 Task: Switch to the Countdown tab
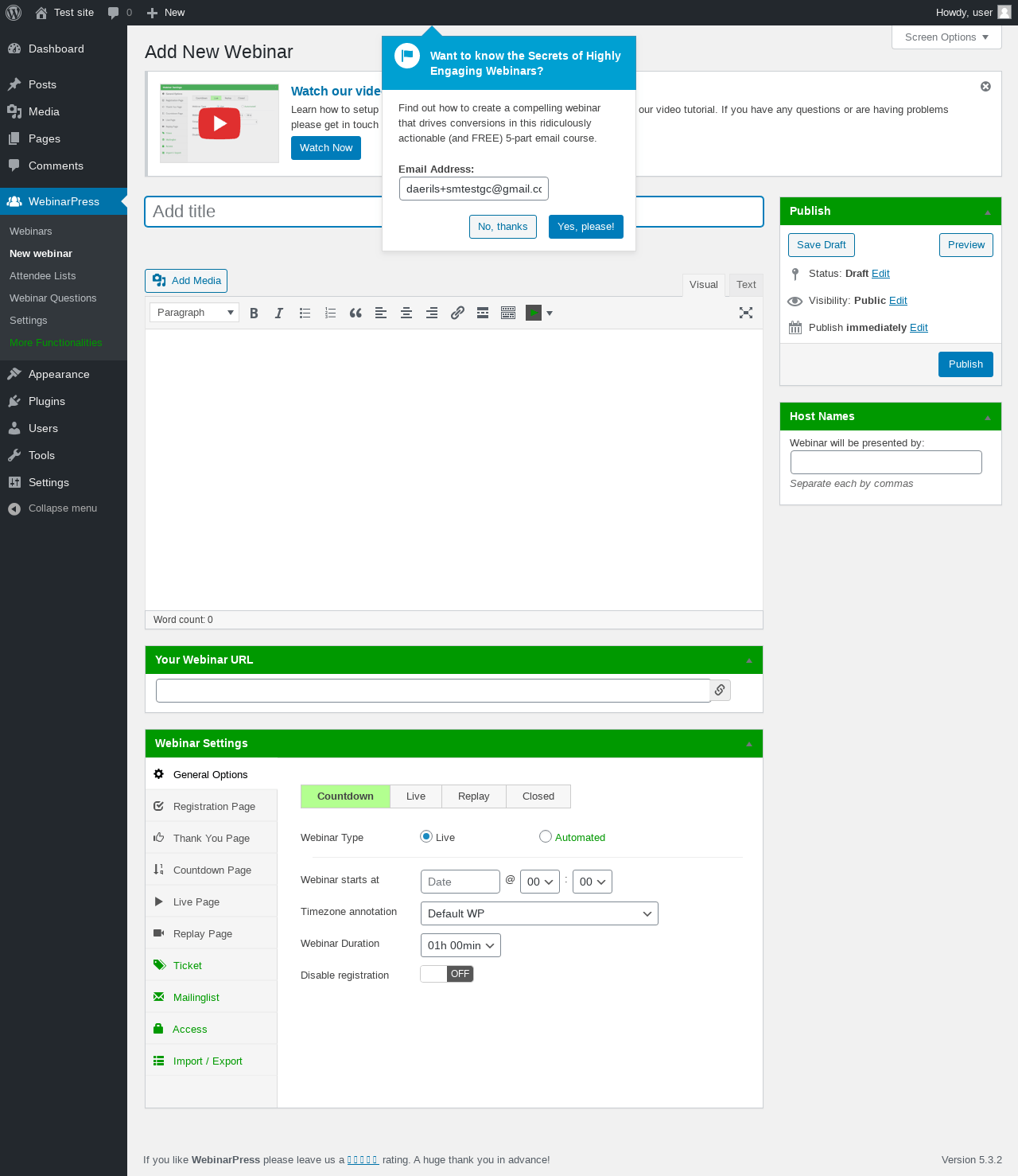click(x=345, y=796)
